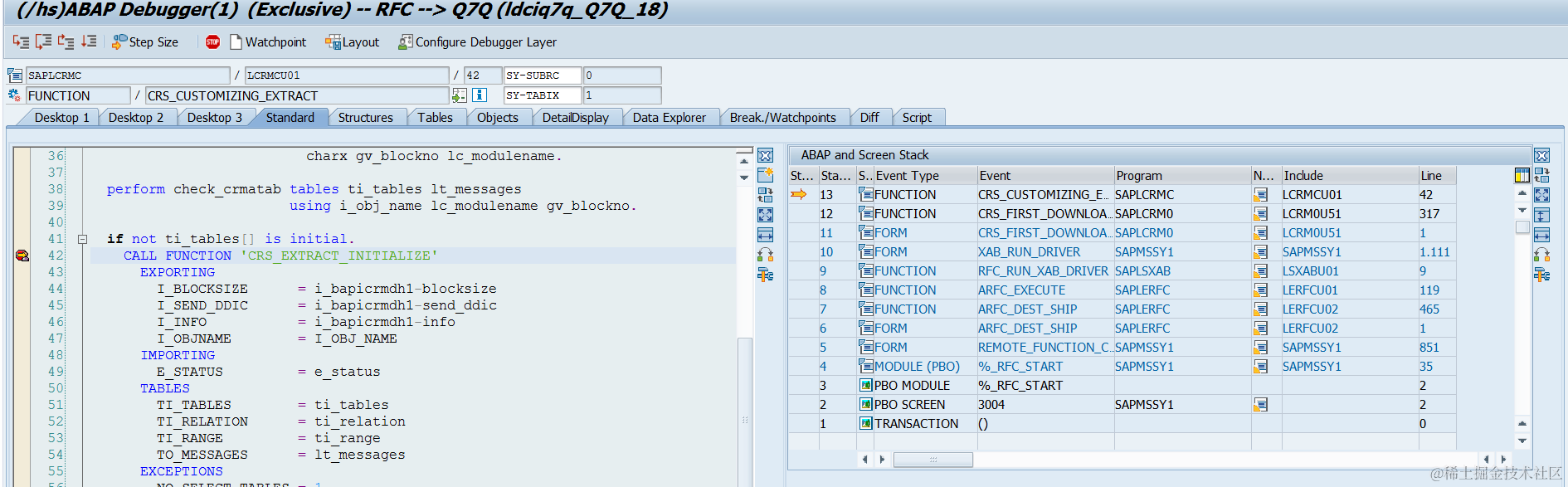The image size is (1568, 487).
Task: Click column layout icon of stack table
Action: (1522, 175)
